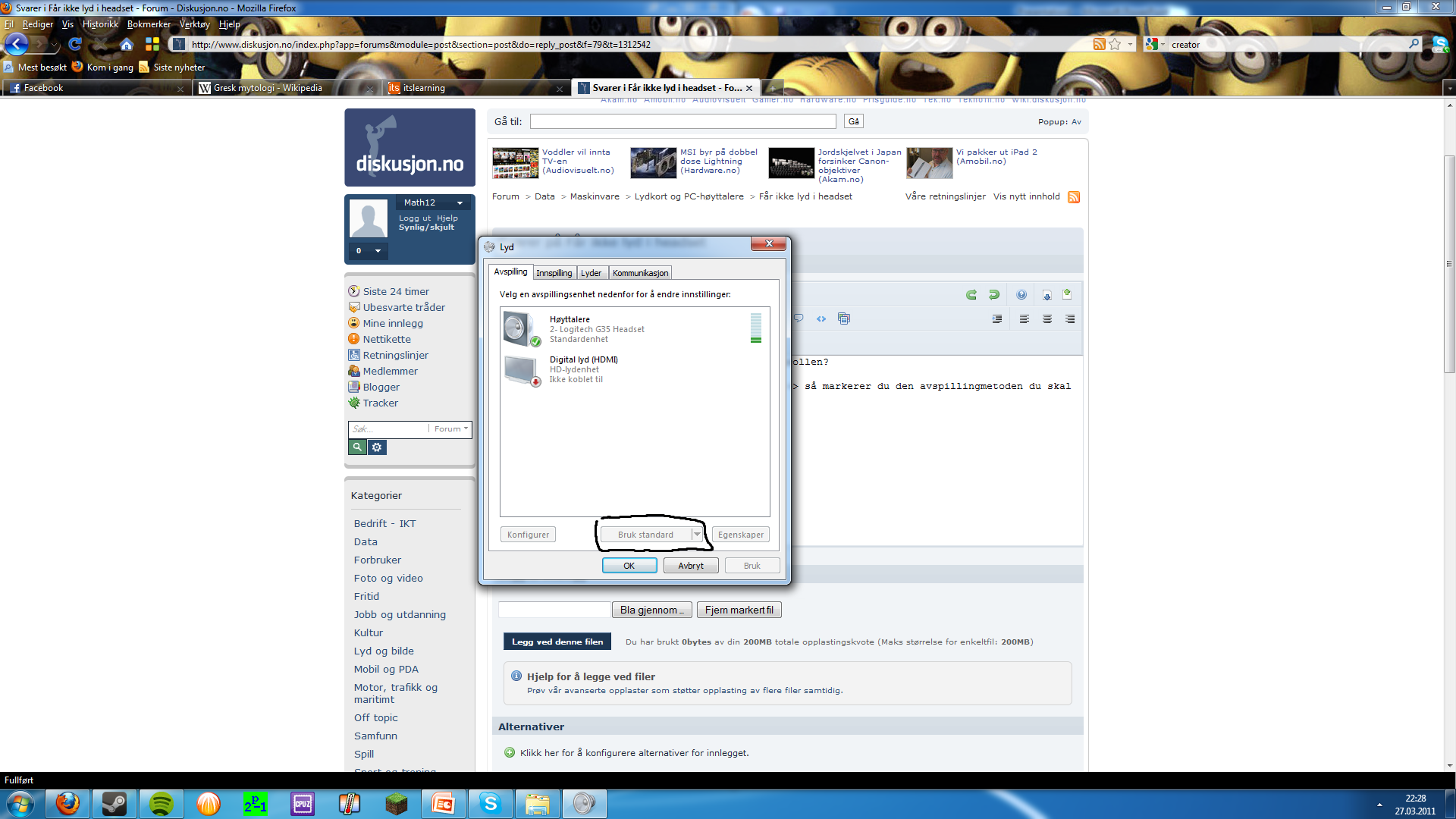Click the Maskinvare breadcrumb

pos(595,196)
